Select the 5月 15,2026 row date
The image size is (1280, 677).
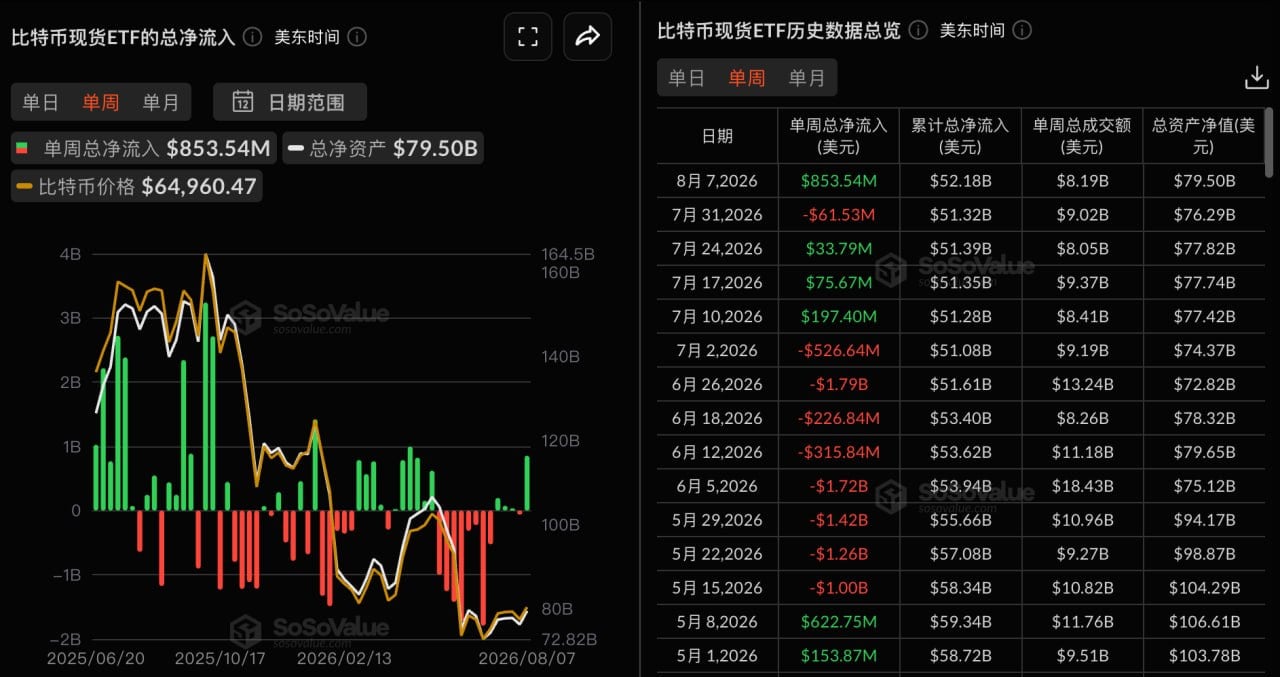coord(717,588)
